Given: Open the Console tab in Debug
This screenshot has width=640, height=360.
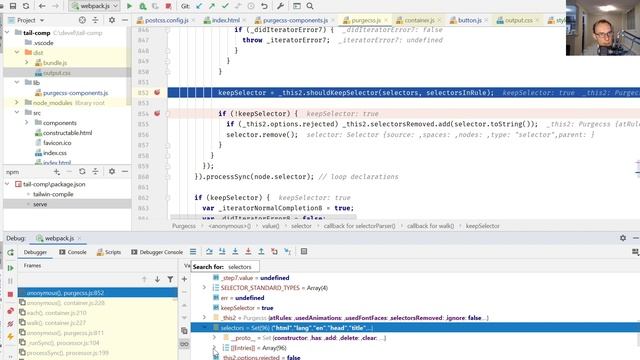Looking at the screenshot, I should pos(73,252).
